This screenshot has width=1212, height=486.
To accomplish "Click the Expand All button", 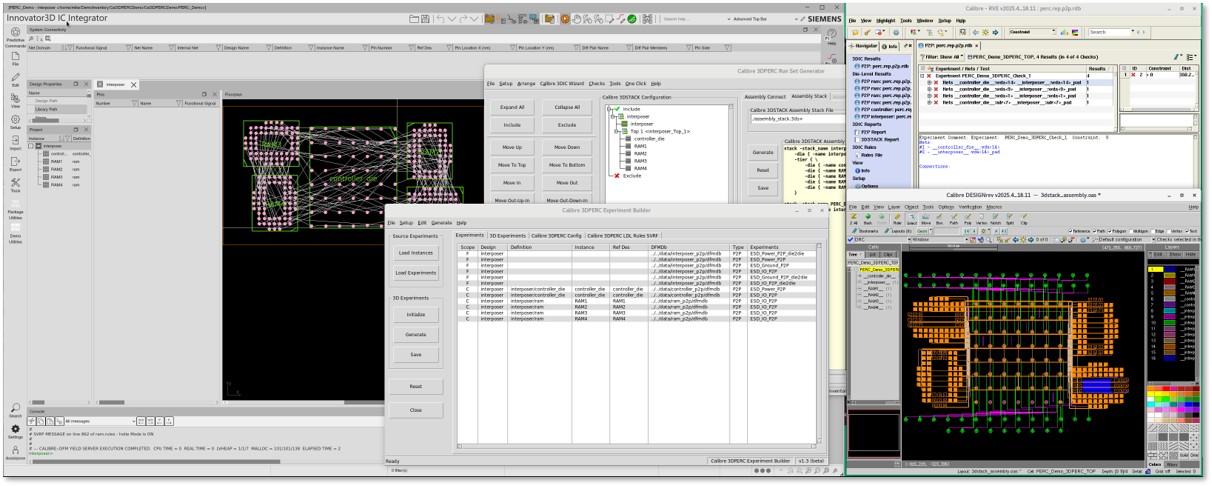I will coord(512,107).
